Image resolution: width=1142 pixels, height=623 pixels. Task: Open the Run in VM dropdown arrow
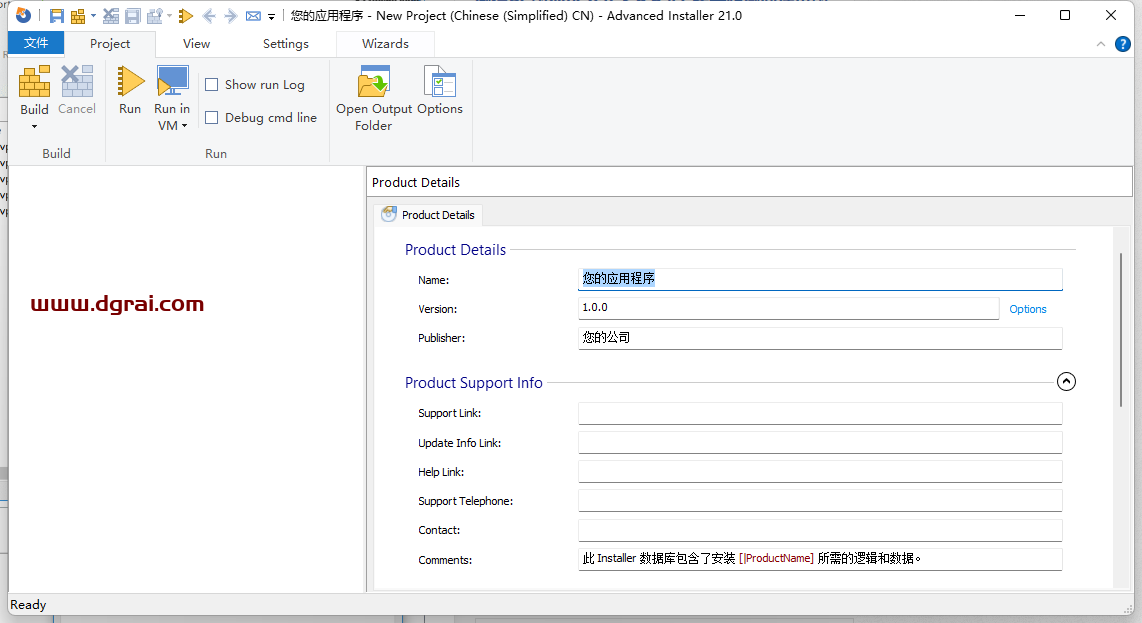tap(184, 126)
